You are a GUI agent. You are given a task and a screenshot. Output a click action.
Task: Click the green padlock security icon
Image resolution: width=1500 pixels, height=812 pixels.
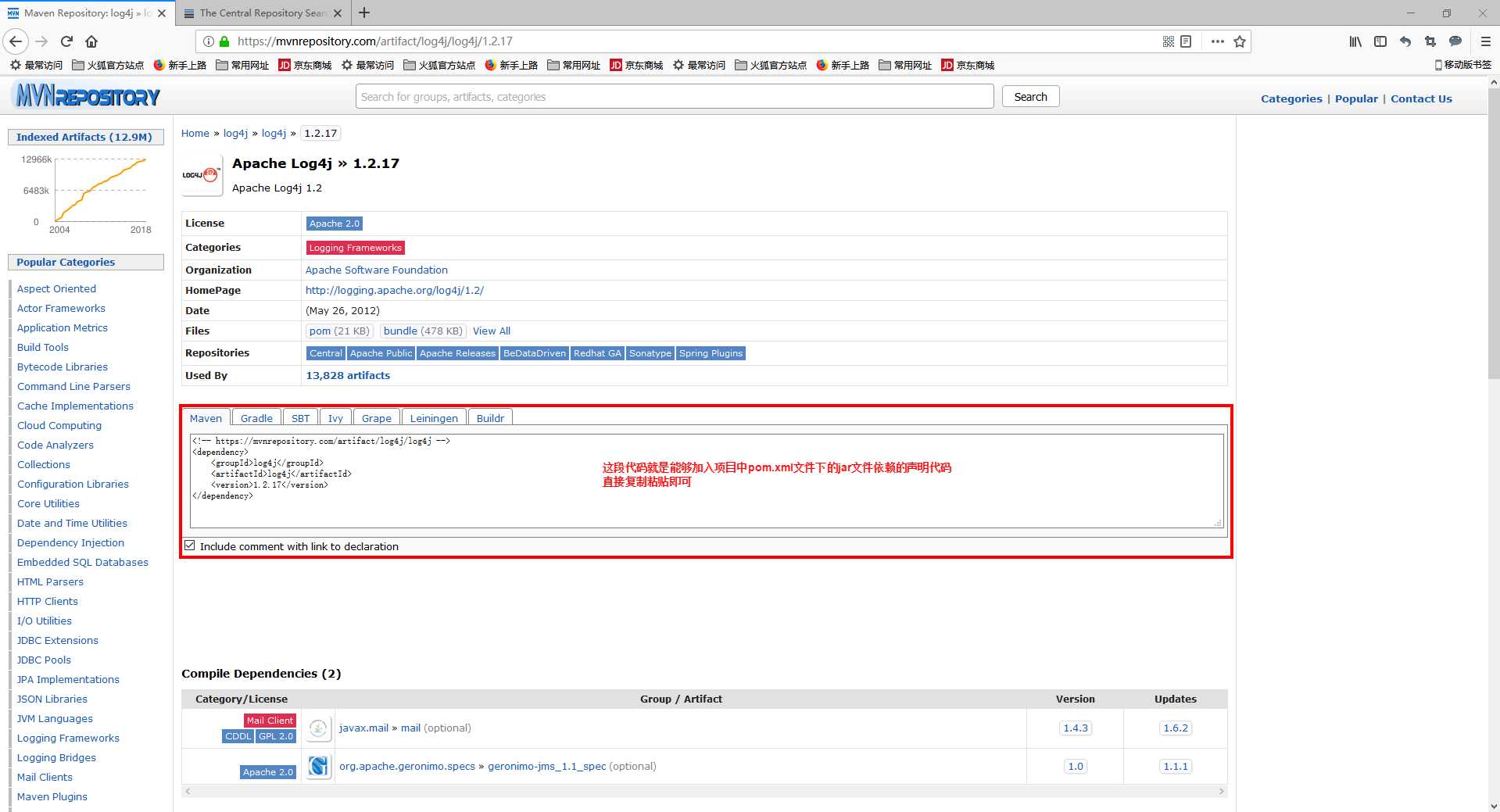pos(224,41)
